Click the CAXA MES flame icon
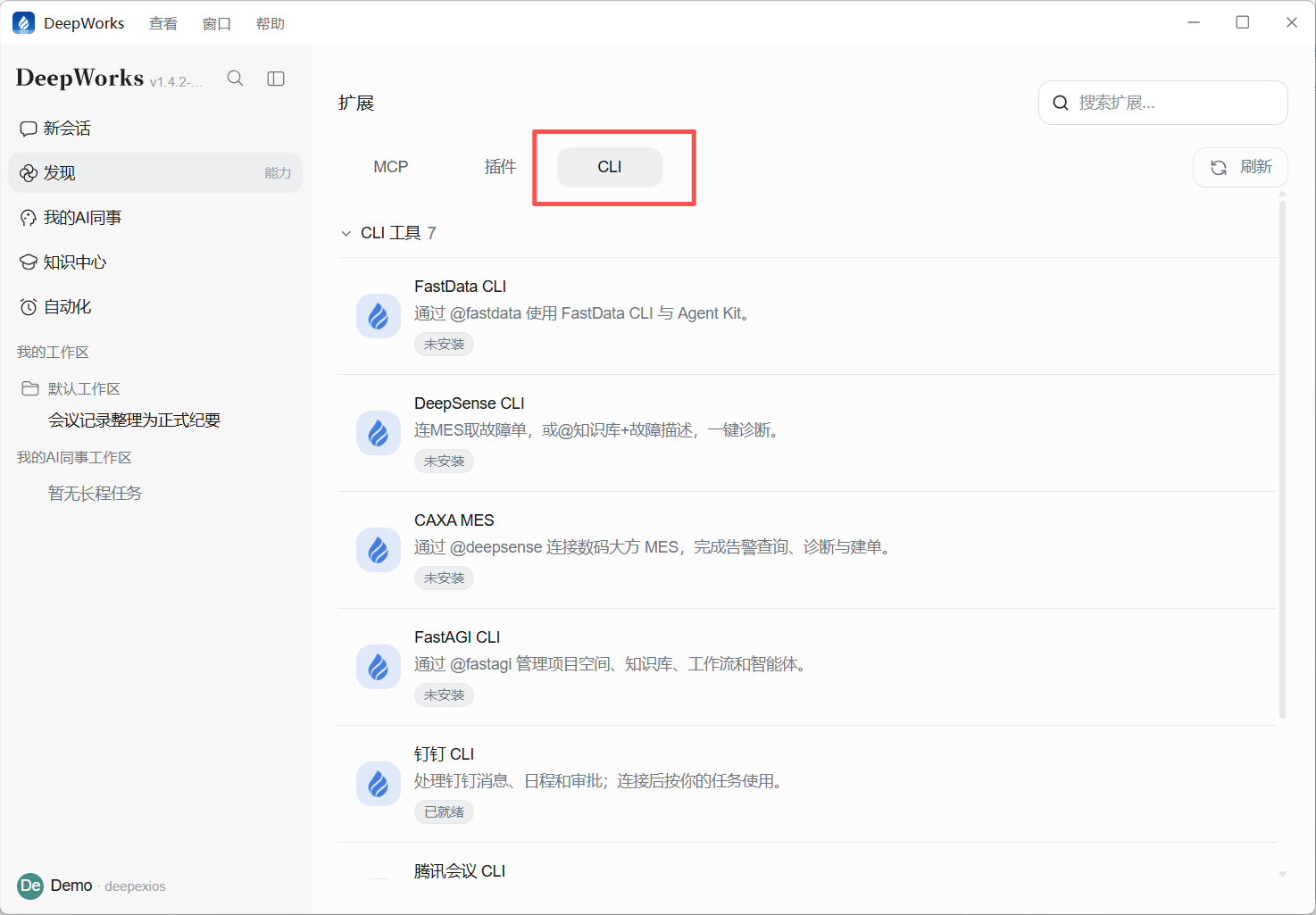 click(x=379, y=550)
